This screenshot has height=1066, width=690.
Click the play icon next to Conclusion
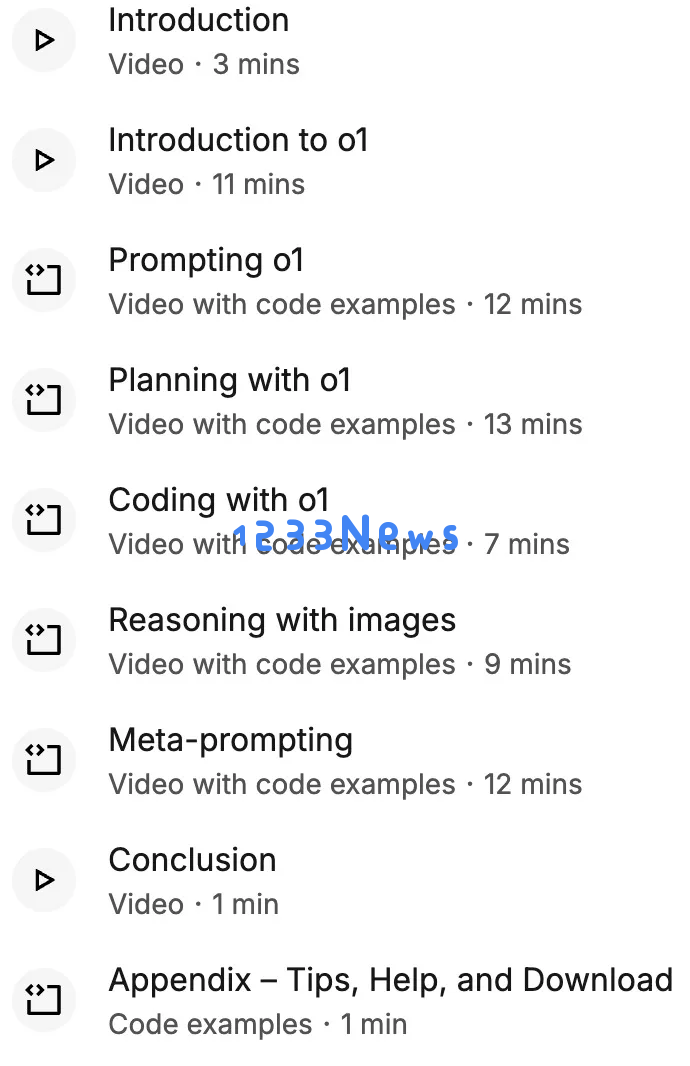[x=44, y=880]
